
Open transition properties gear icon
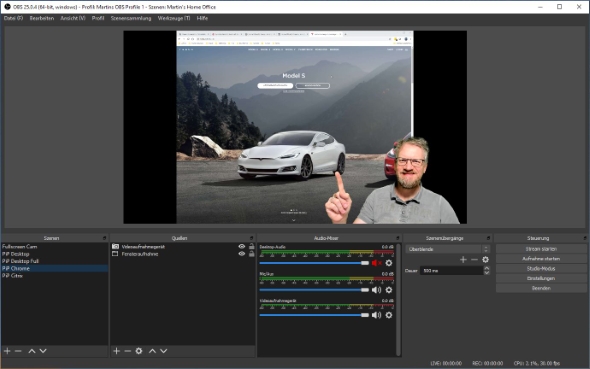click(x=485, y=260)
